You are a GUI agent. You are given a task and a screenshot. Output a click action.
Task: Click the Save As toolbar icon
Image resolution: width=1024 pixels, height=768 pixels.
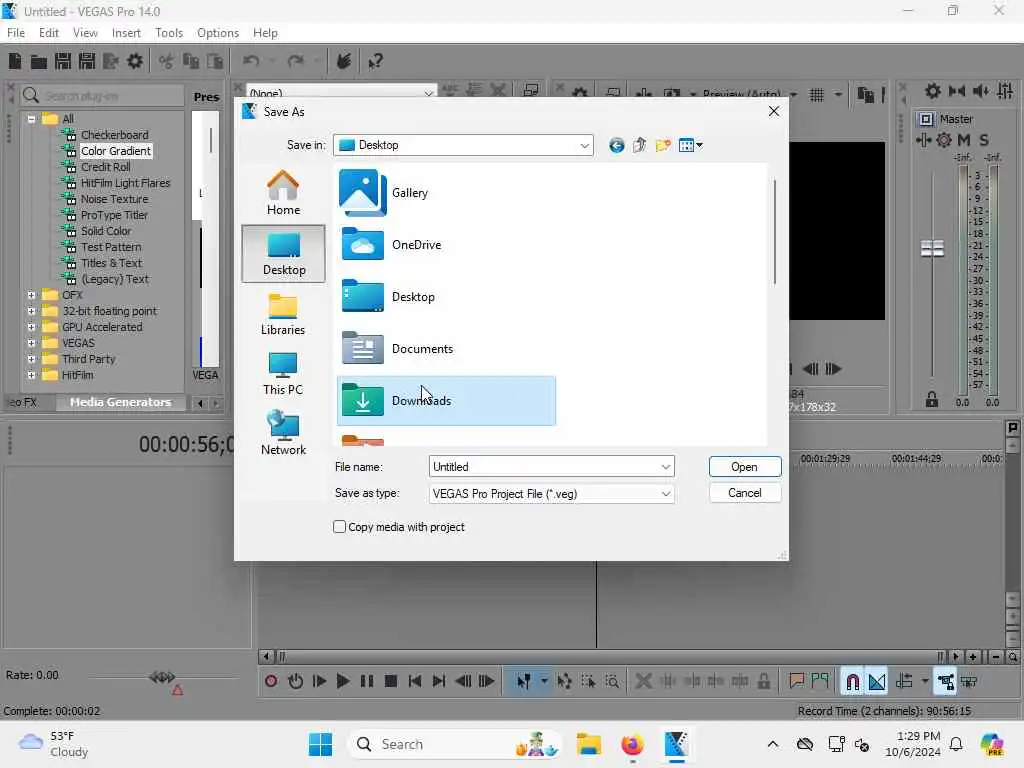click(x=87, y=61)
